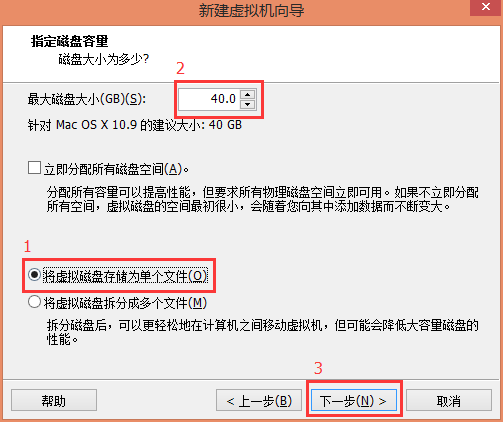Viewport: 503px width, 422px height.
Task: Choose the 将虚拟磁盘拆分成多个文件 radio option
Action: (x=35, y=302)
